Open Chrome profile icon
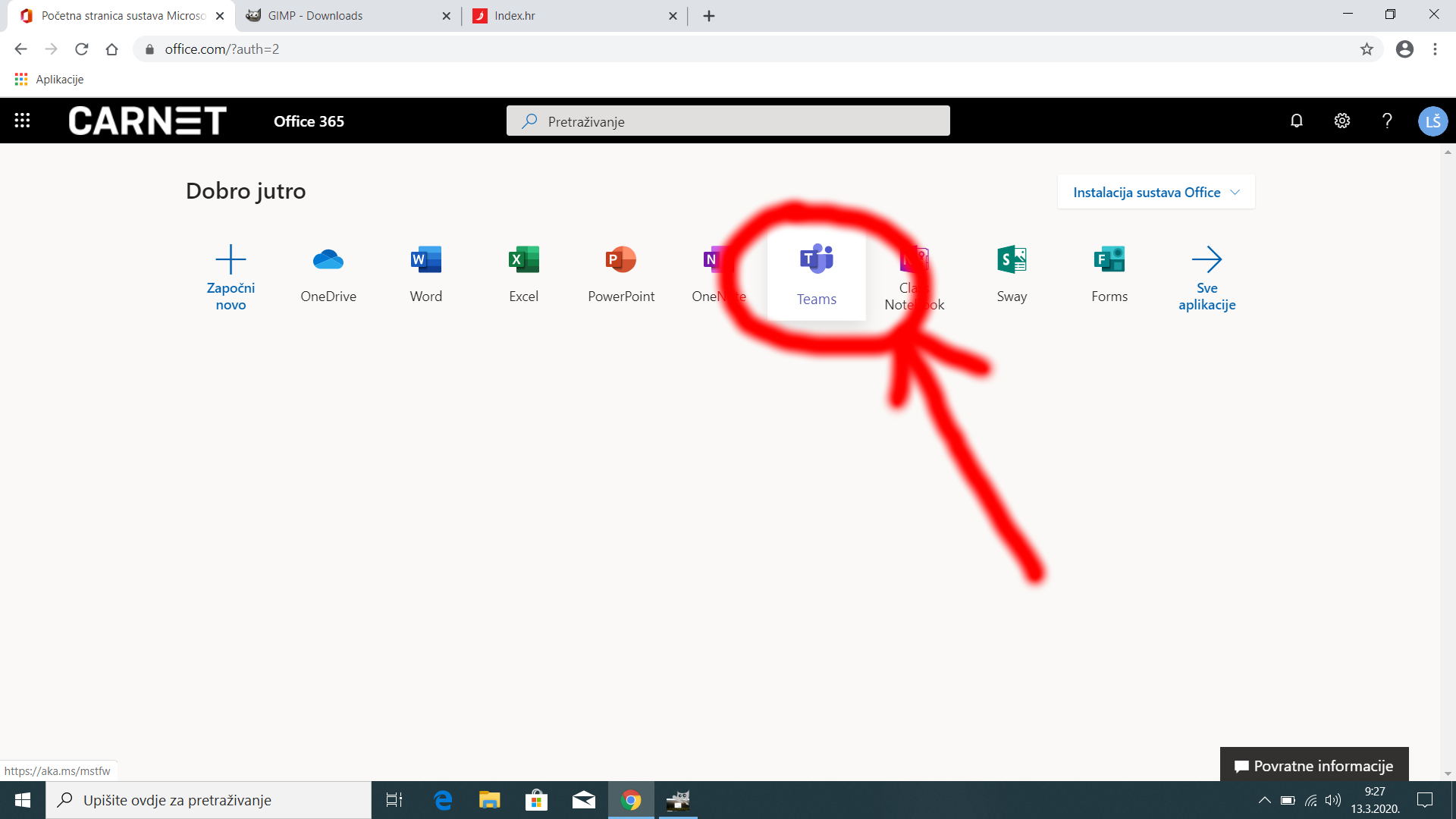Screen dimensions: 1456x819 [x=1404, y=49]
